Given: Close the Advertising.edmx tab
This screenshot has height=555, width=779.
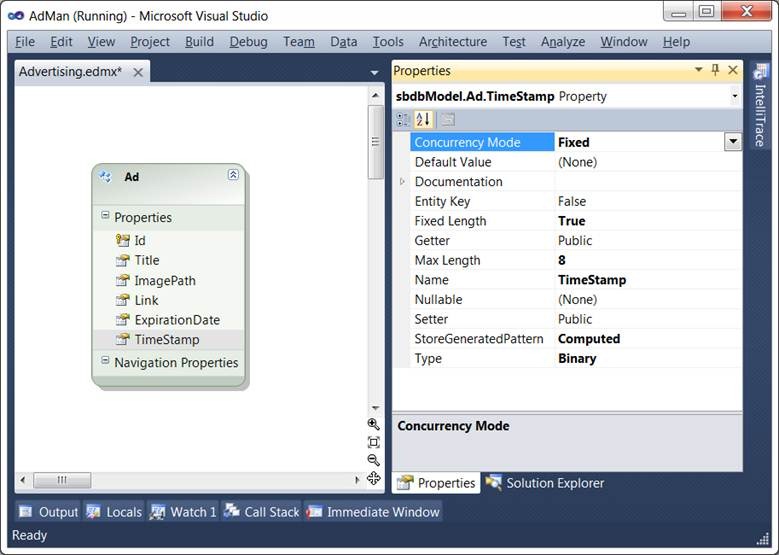Looking at the screenshot, I should click(x=138, y=73).
